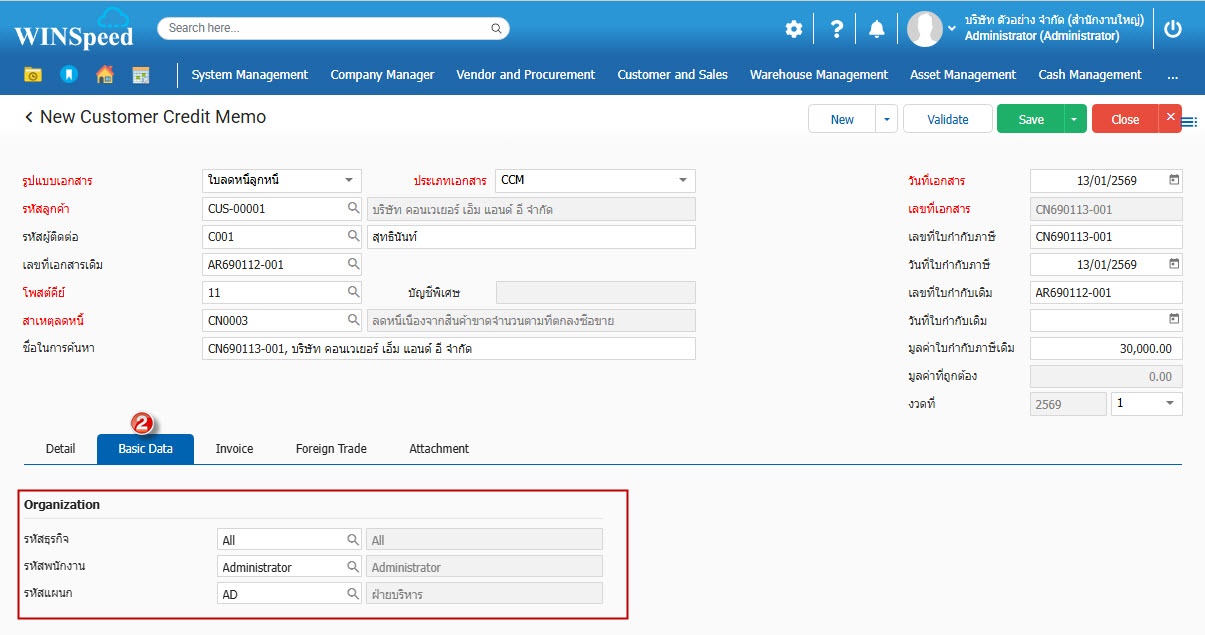
Task: Switch to the Invoice tab
Action: tap(234, 449)
